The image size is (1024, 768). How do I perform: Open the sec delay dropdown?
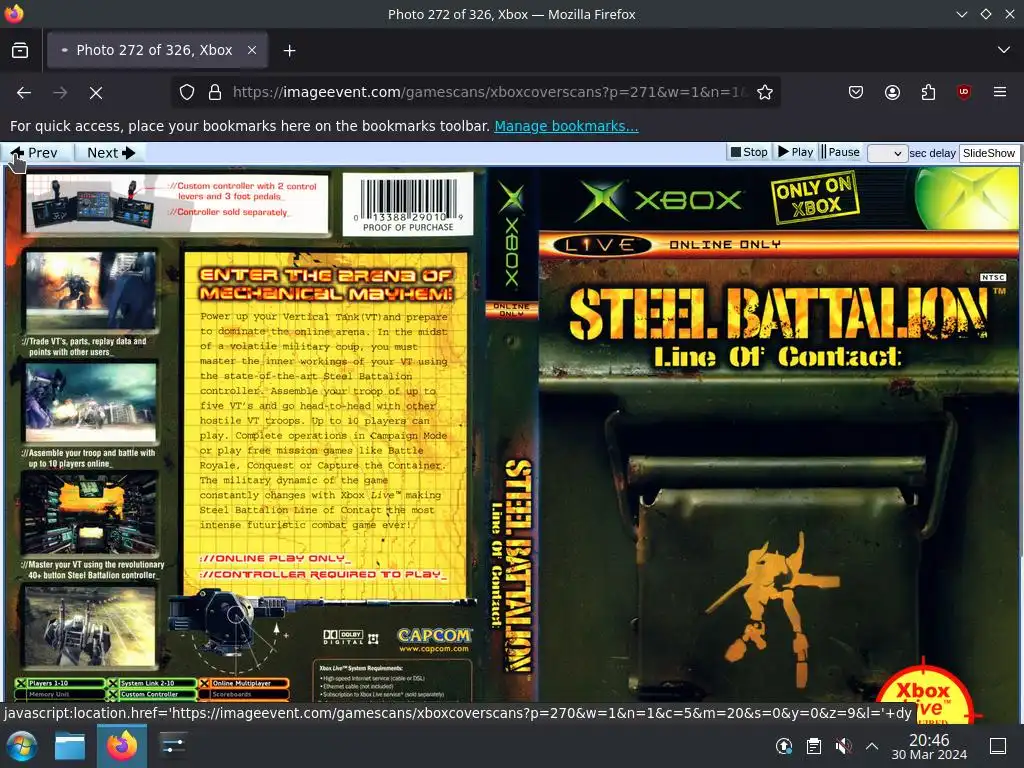click(887, 153)
